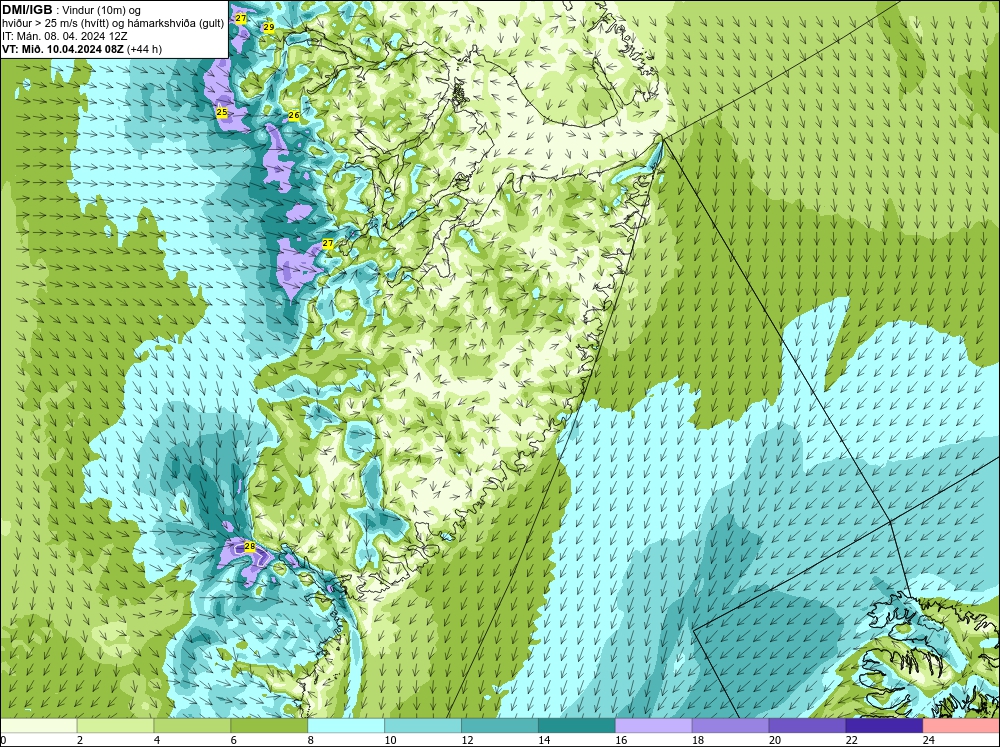Viewport: 1000px width, 747px height.
Task: Select the yellow gust label 25
Action: coord(221,112)
